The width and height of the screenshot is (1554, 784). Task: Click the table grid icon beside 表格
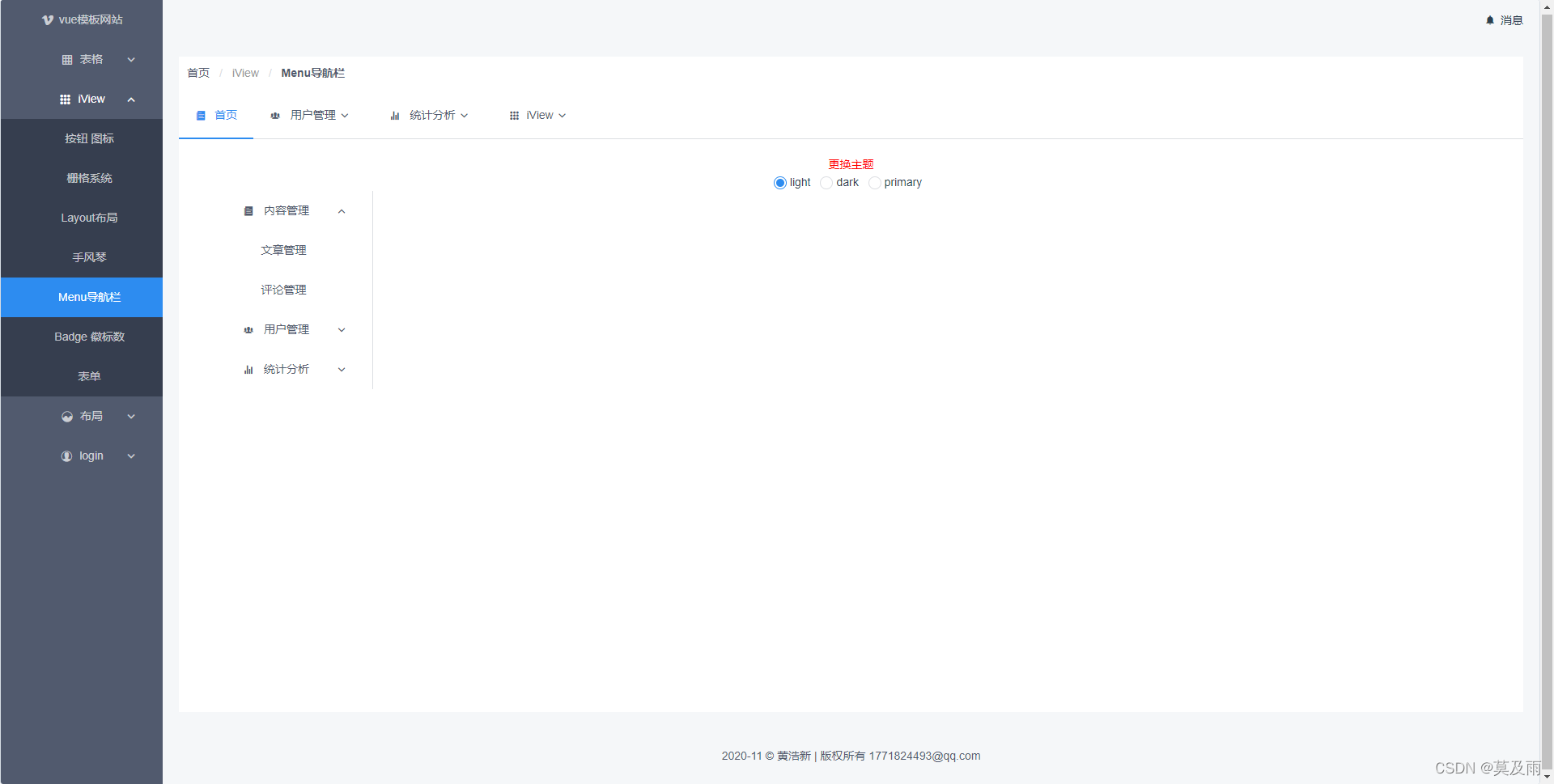[67, 60]
